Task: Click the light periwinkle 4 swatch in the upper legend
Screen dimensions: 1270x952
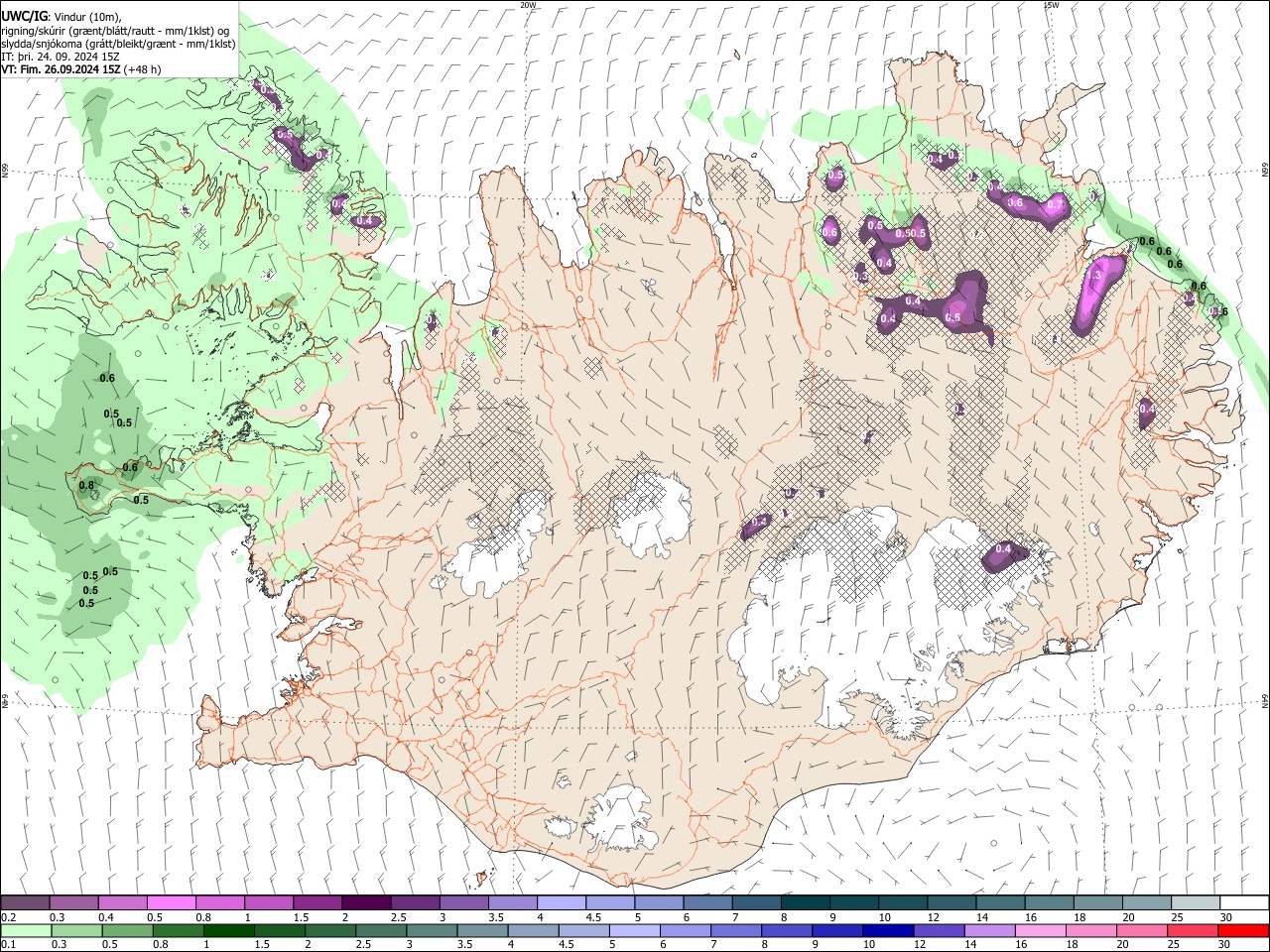Action: coord(562,903)
